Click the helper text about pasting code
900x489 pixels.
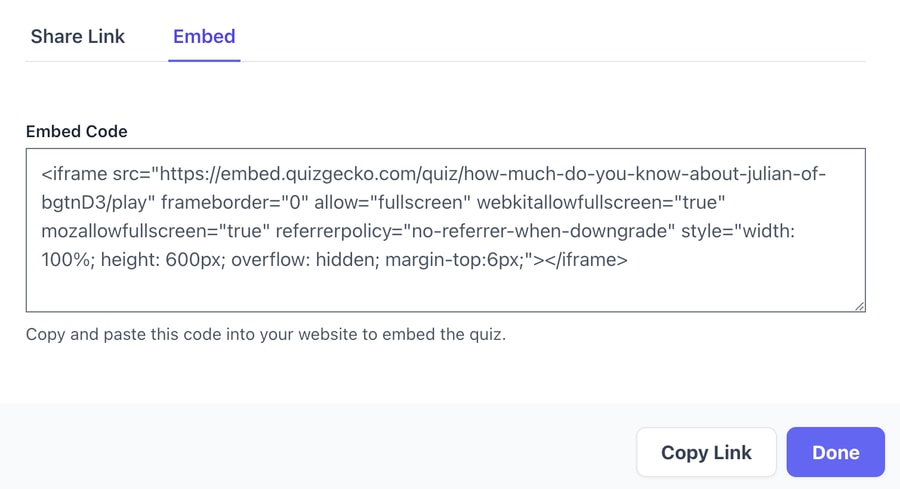266,334
